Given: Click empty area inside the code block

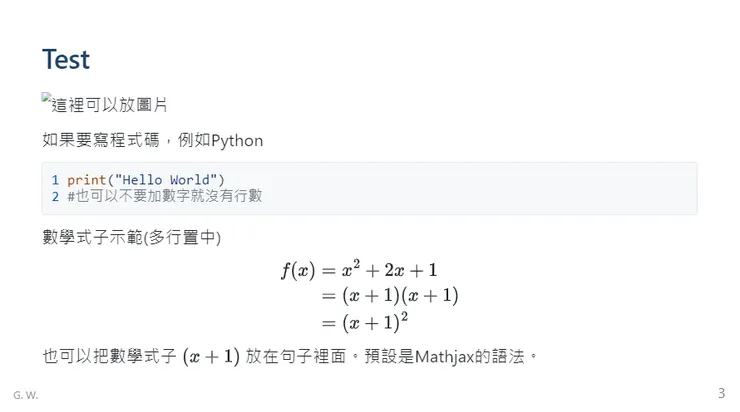Looking at the screenshot, I should [x=500, y=188].
